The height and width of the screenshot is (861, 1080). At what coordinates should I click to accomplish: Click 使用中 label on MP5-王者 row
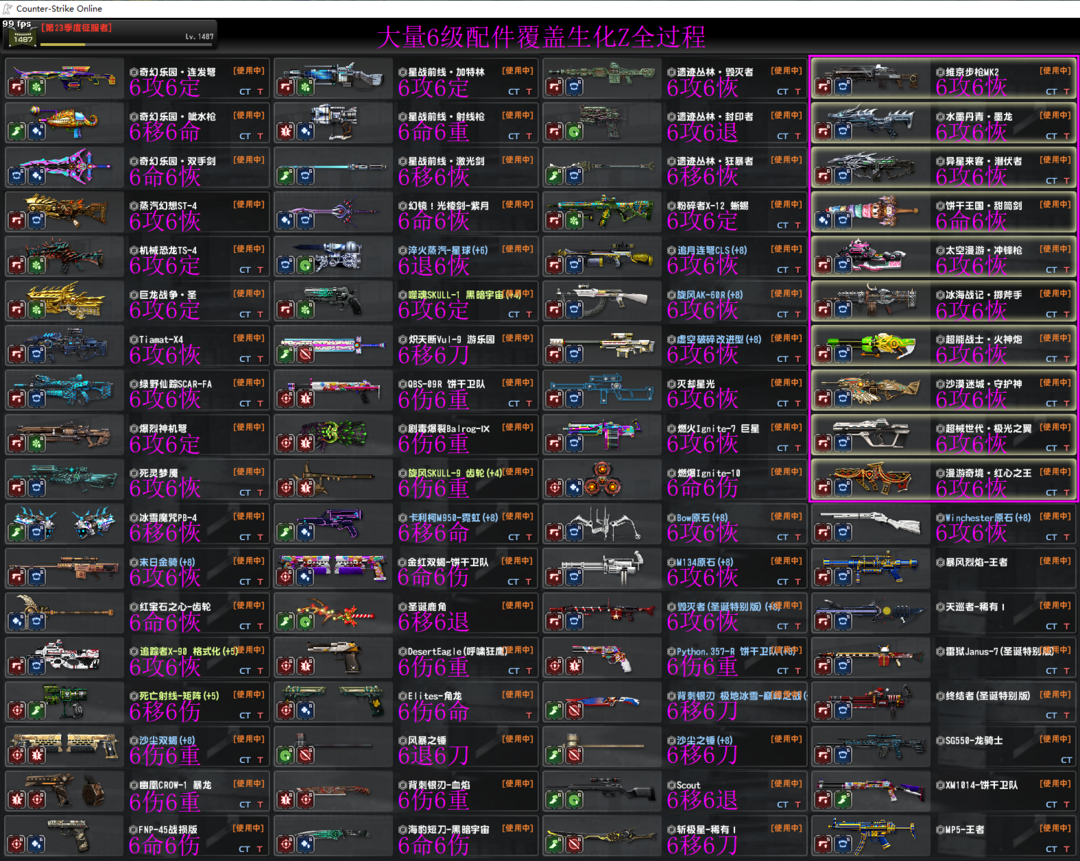pos(1056,829)
